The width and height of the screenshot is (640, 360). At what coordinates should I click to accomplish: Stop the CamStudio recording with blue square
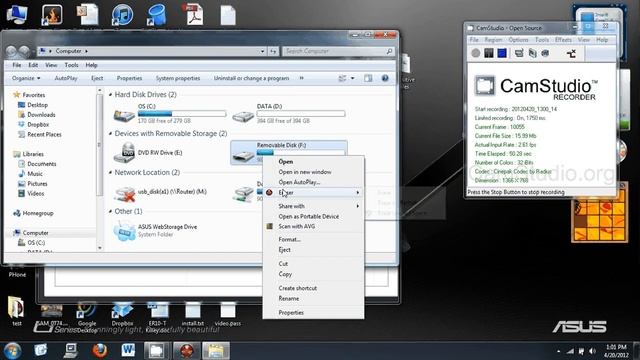click(x=502, y=53)
